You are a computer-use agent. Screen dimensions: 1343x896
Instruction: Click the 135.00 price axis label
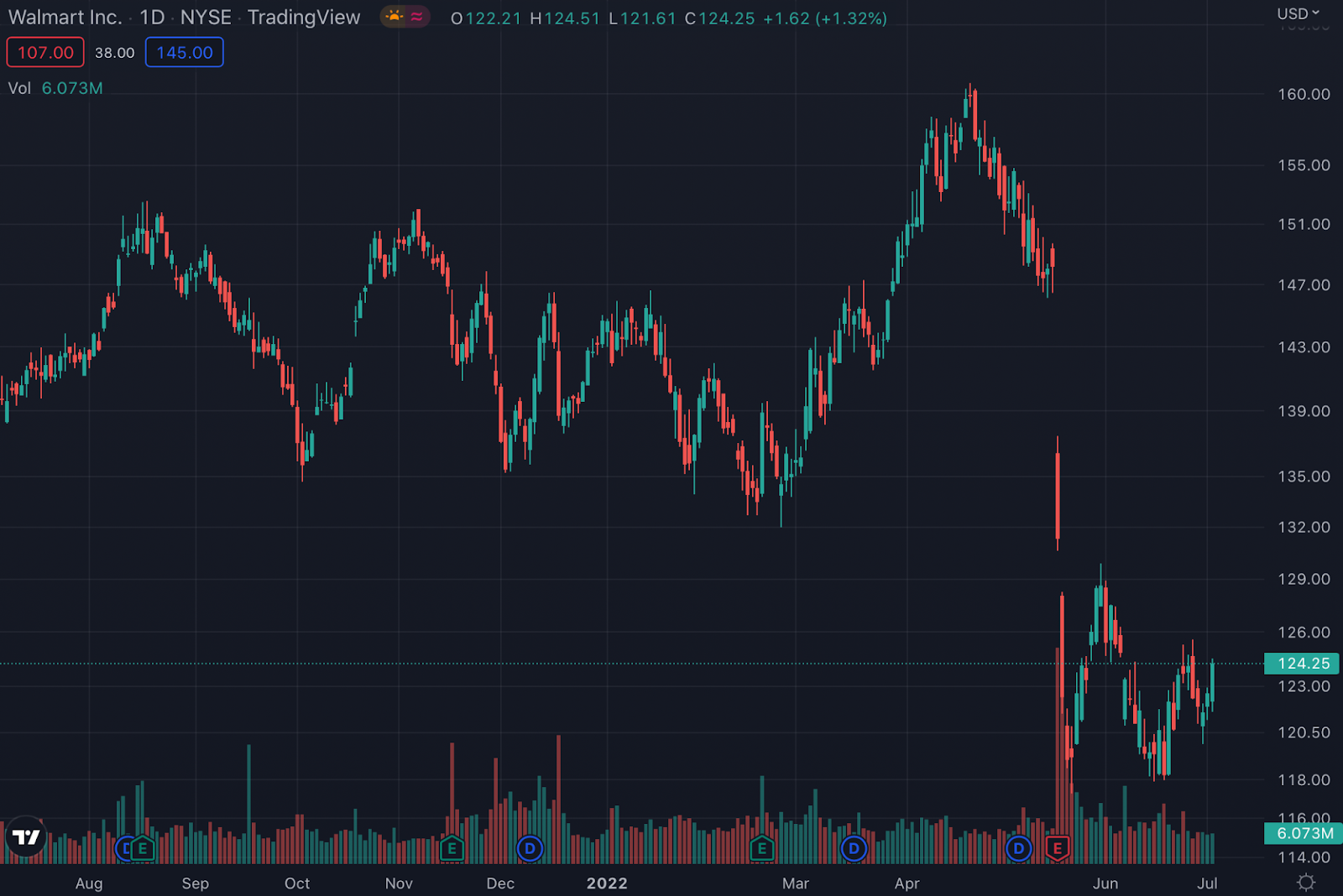(x=1304, y=477)
